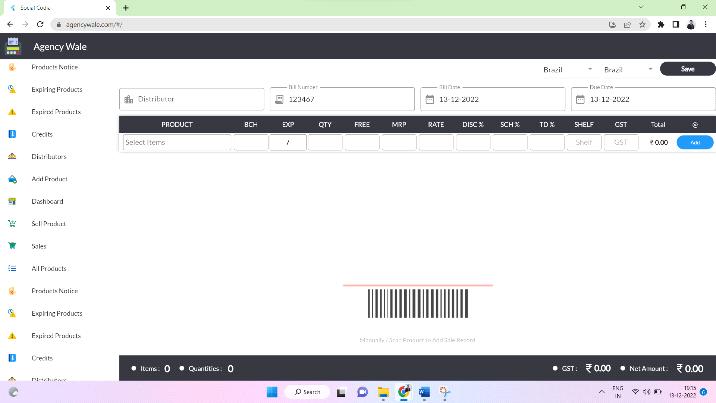
Task: Open the Add Product sidebar icon
Action: pyautogui.click(x=12, y=179)
